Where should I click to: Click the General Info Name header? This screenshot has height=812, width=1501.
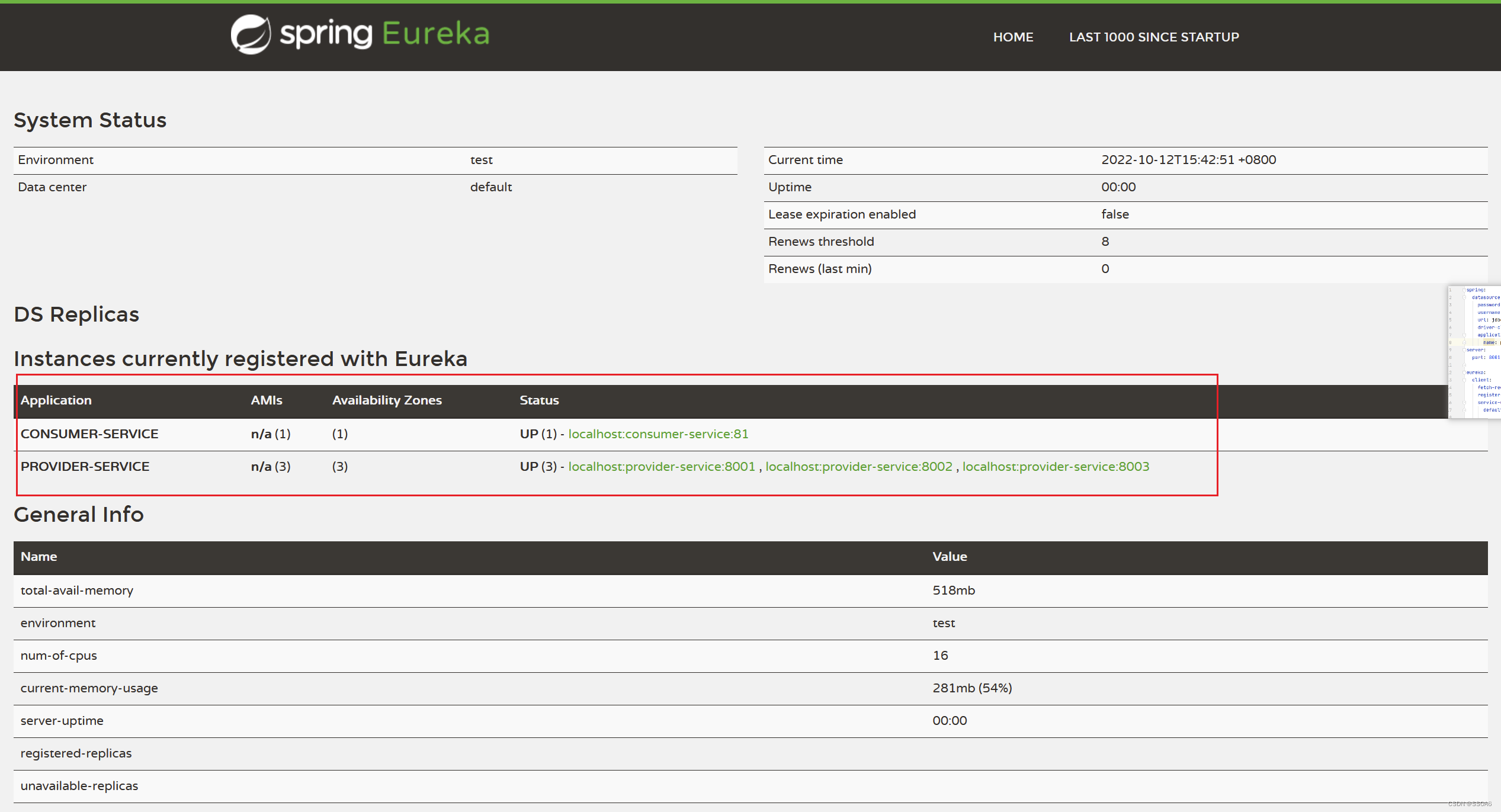coord(39,557)
